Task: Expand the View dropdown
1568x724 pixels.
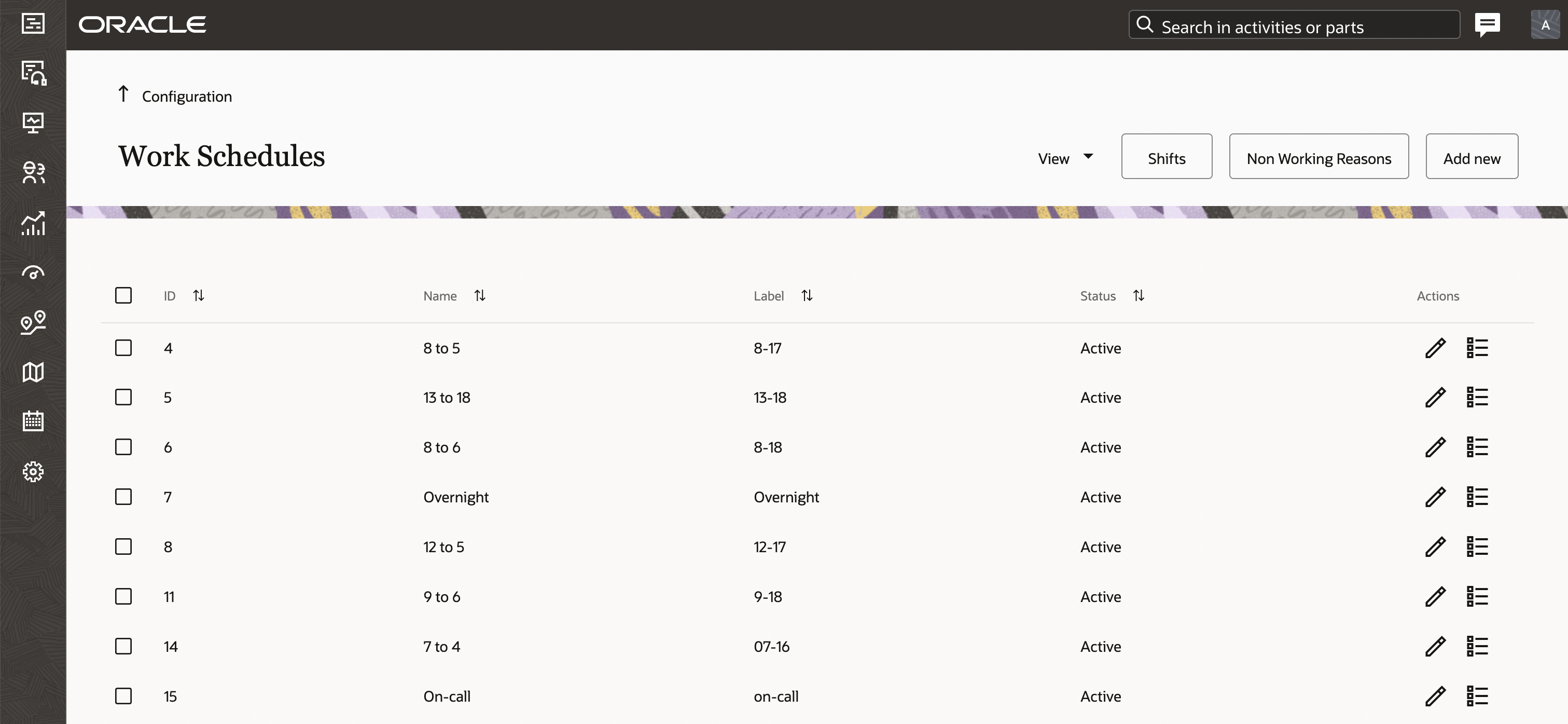Action: (1065, 158)
